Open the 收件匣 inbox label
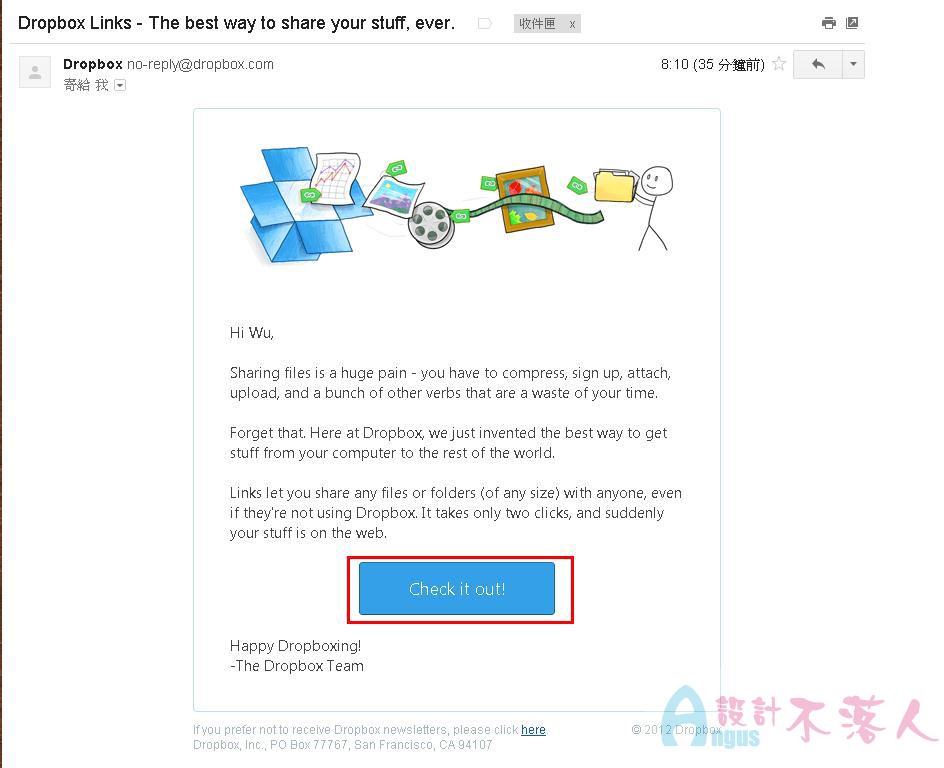The height and width of the screenshot is (768, 944). [537, 23]
